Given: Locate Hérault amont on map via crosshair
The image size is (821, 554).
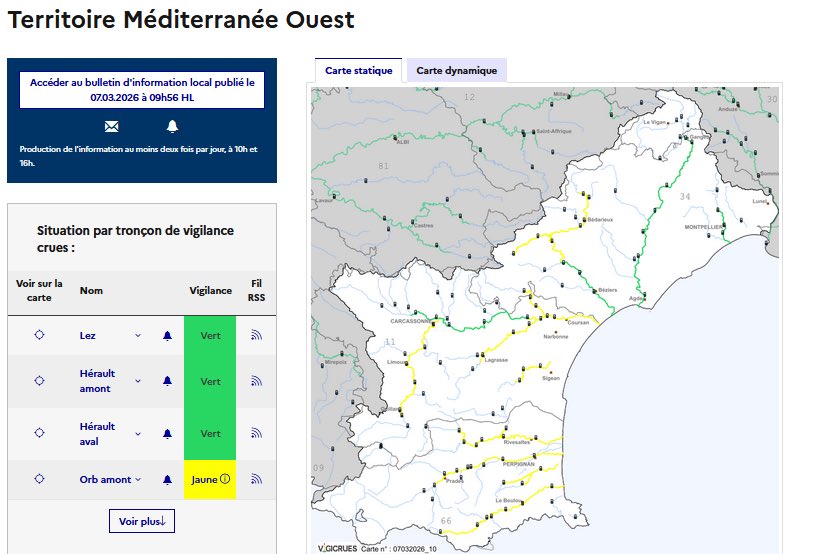Looking at the screenshot, I should click(x=39, y=381).
